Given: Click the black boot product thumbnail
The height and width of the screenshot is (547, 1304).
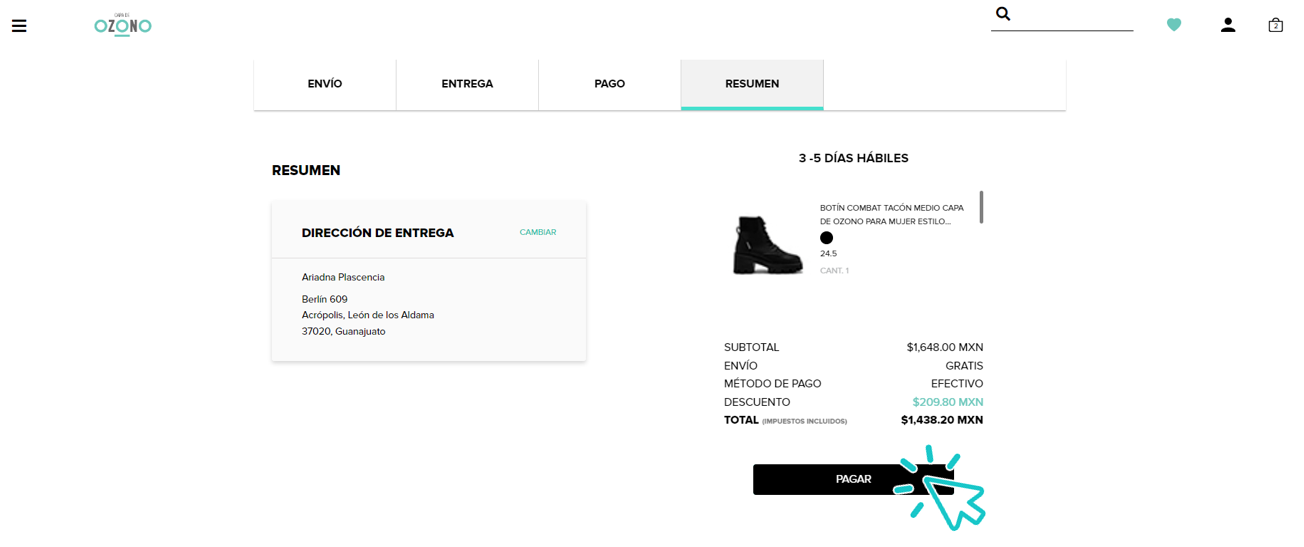Looking at the screenshot, I should point(768,243).
